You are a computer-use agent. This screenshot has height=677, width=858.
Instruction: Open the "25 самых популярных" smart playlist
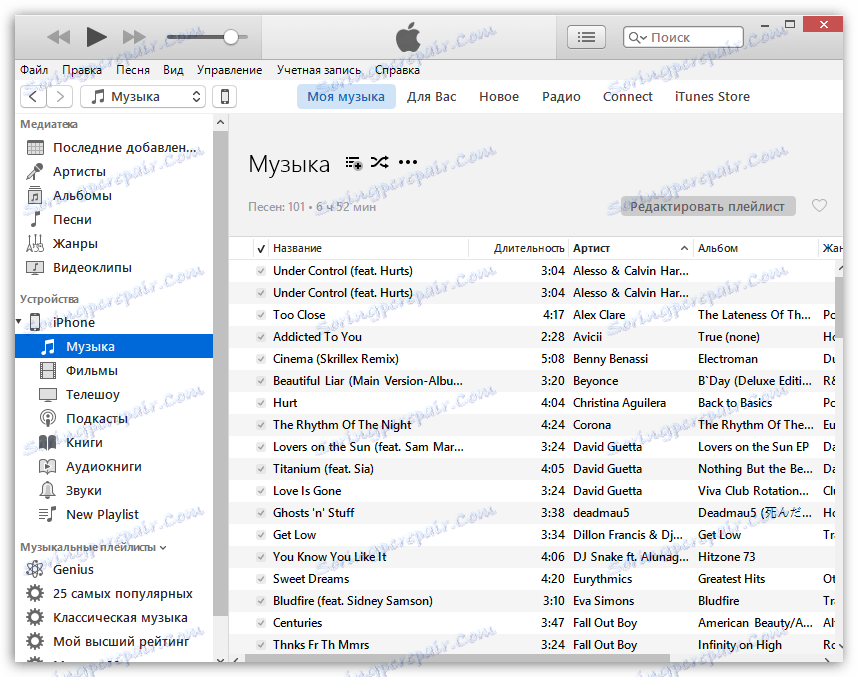(x=114, y=594)
